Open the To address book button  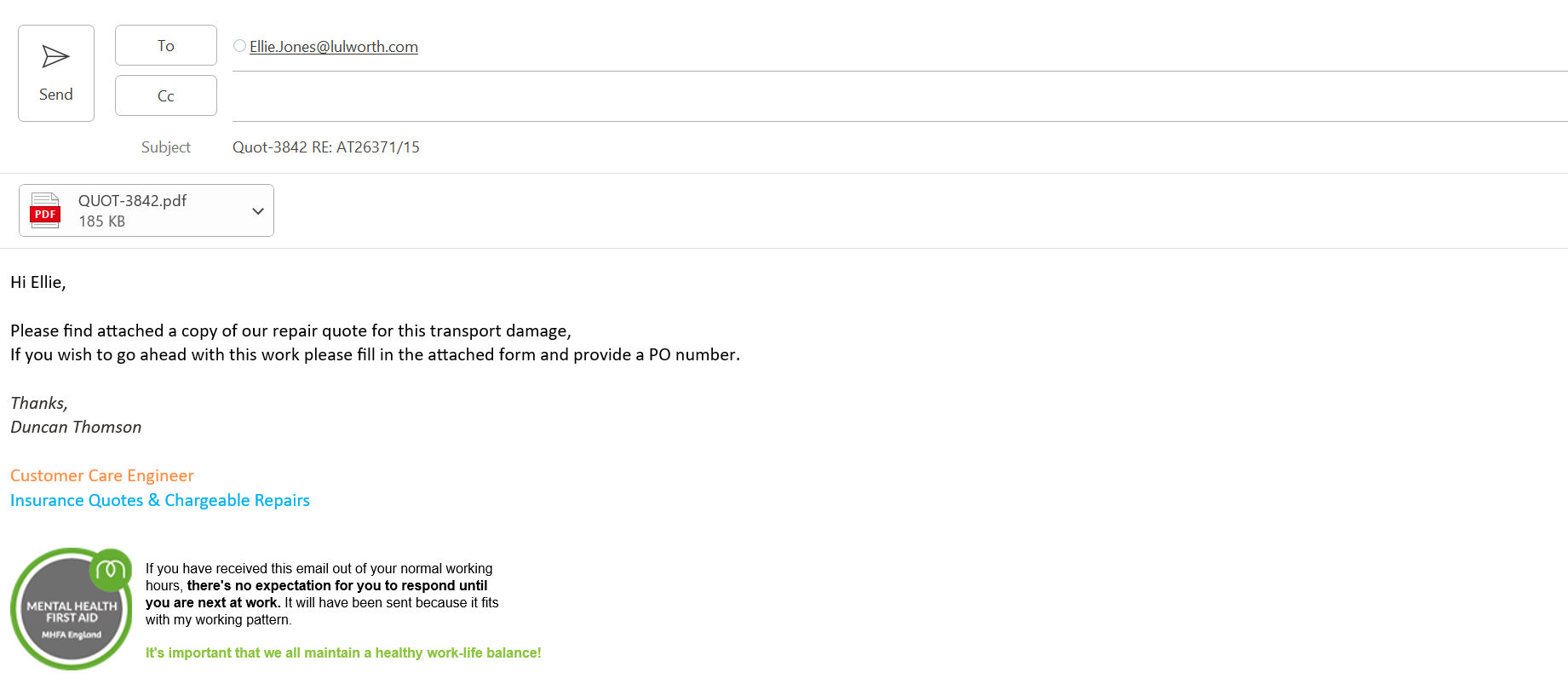click(166, 46)
